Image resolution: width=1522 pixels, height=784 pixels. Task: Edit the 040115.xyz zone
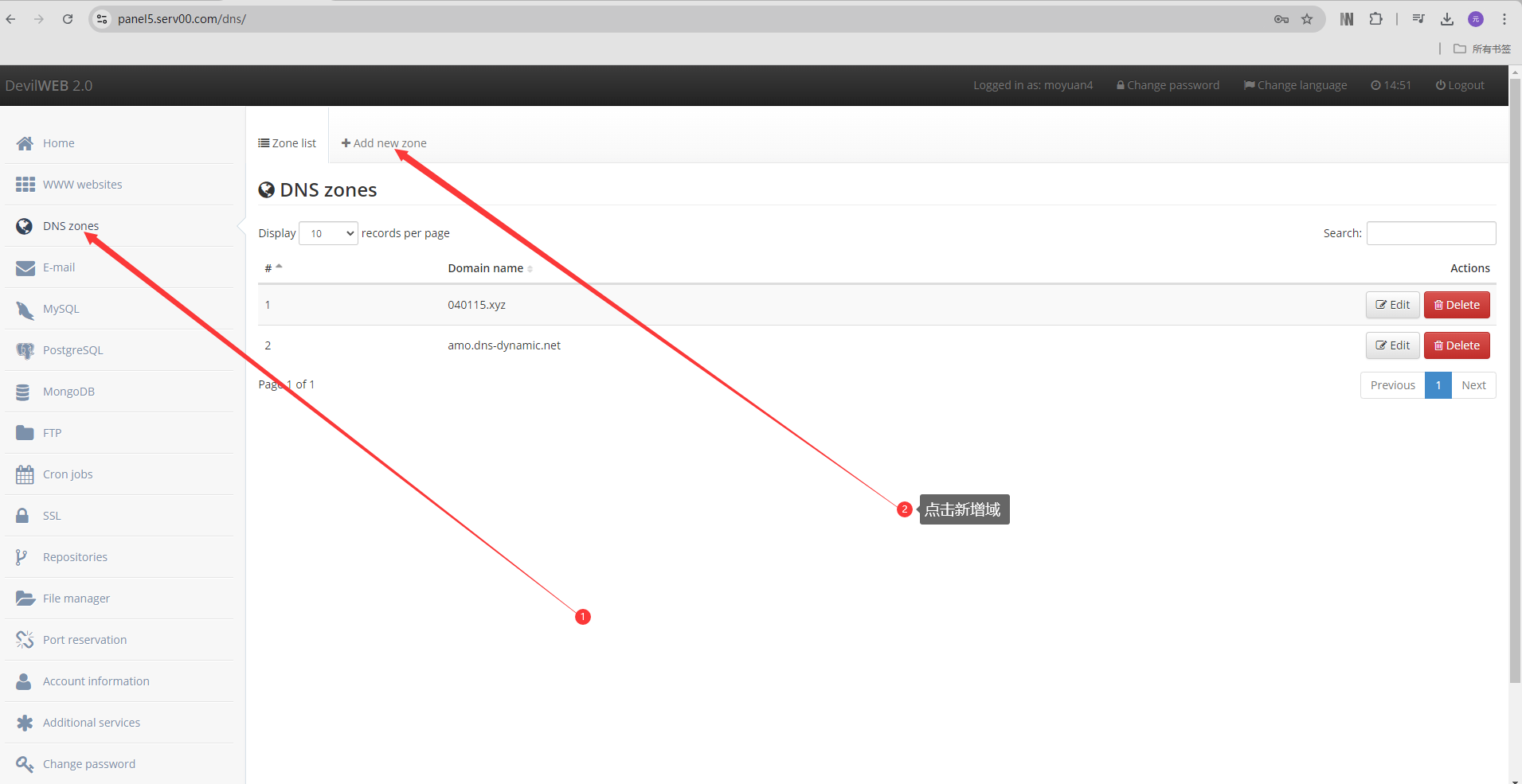point(1392,305)
